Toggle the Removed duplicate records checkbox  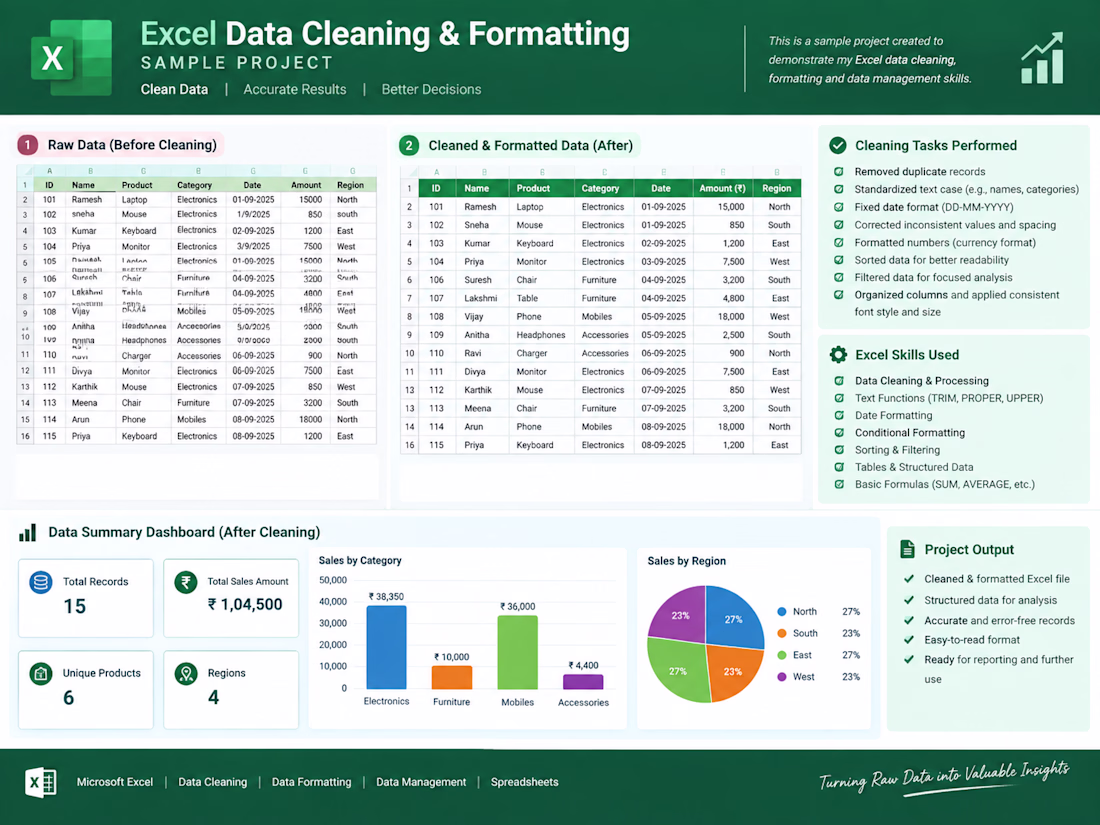(x=839, y=171)
